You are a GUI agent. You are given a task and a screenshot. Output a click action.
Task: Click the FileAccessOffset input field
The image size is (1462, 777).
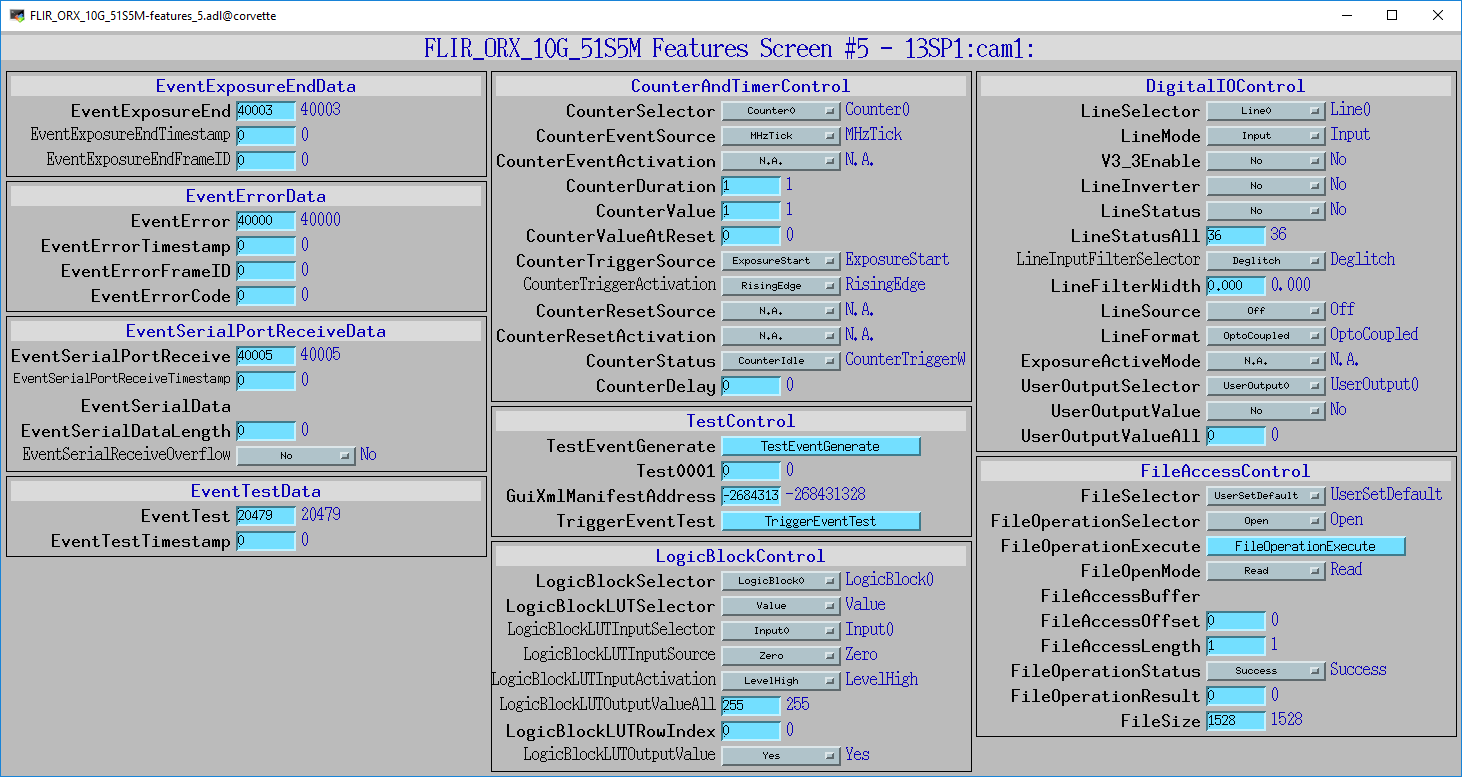tap(1236, 621)
